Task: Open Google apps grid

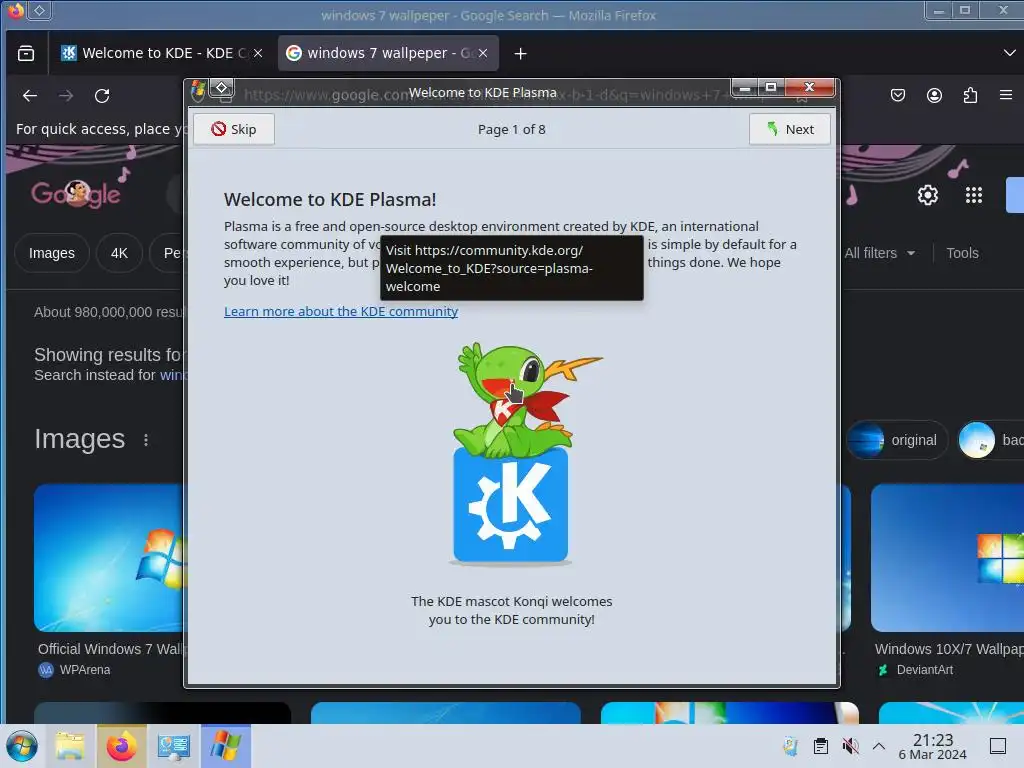Action: (974, 195)
